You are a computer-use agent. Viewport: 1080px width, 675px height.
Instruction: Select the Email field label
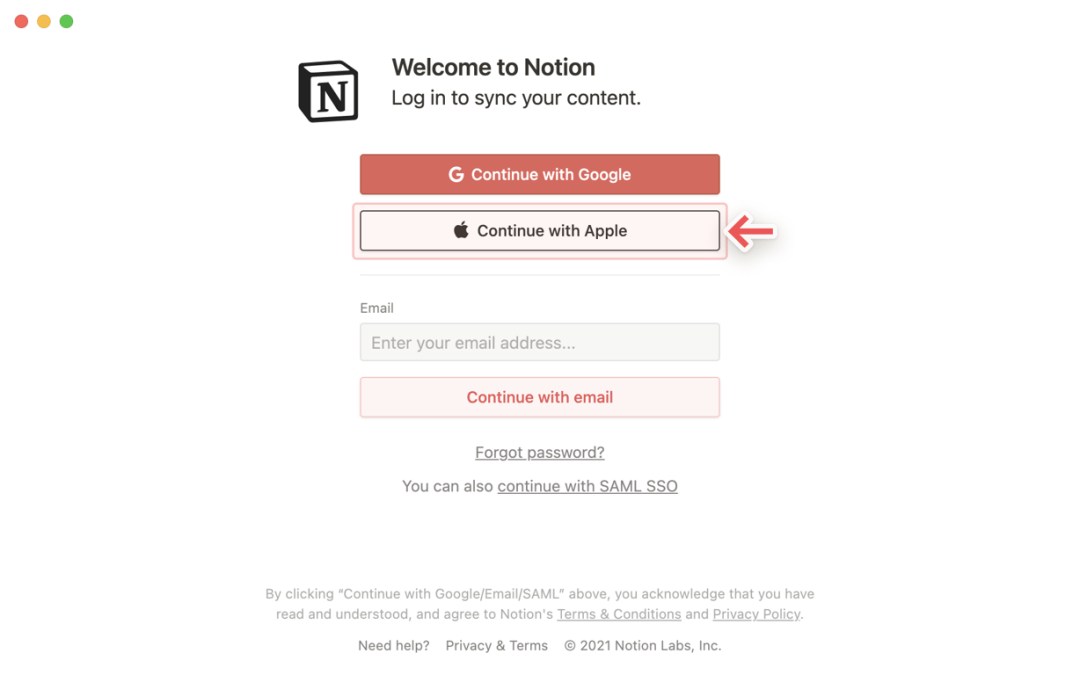pyautogui.click(x=377, y=308)
